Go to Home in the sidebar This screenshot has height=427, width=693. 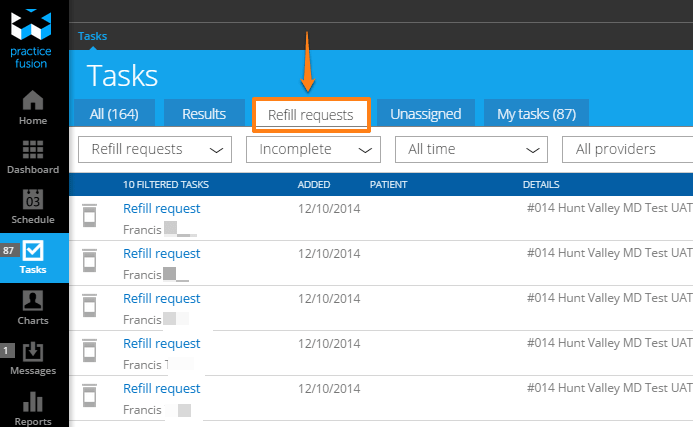(33, 101)
